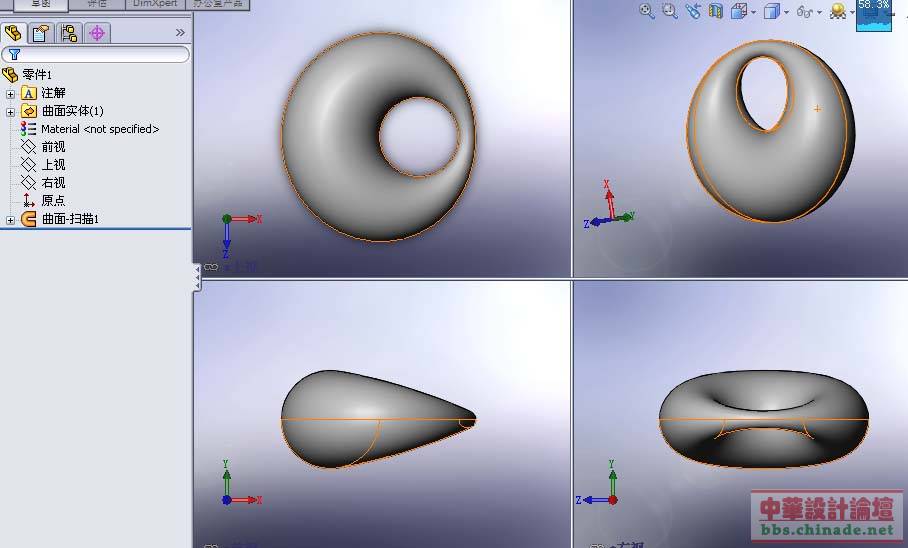This screenshot has width=908, height=548.
Task: Expand the 曲面-扫描1 feature
Action: click(10, 220)
